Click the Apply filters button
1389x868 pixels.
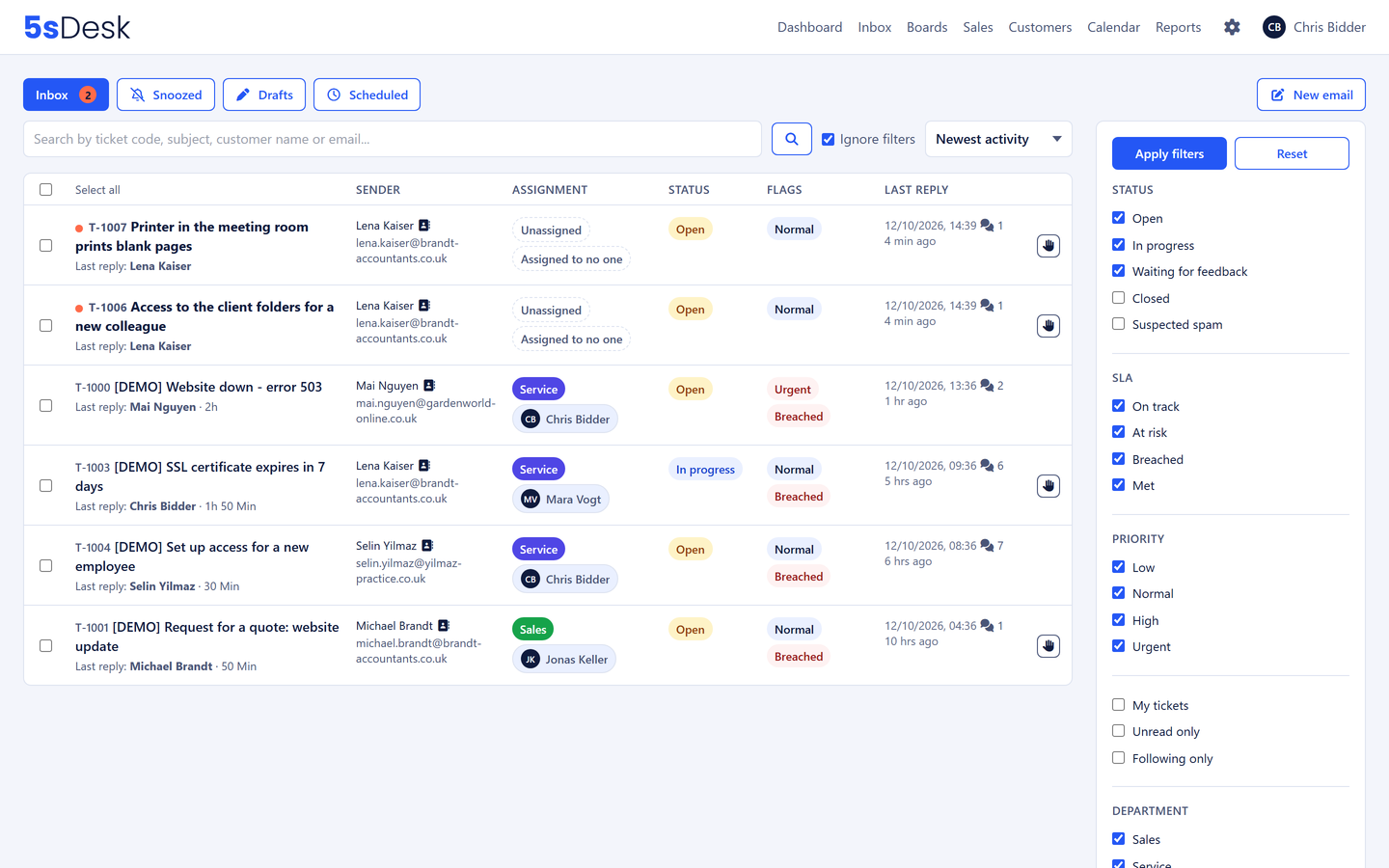click(1169, 153)
